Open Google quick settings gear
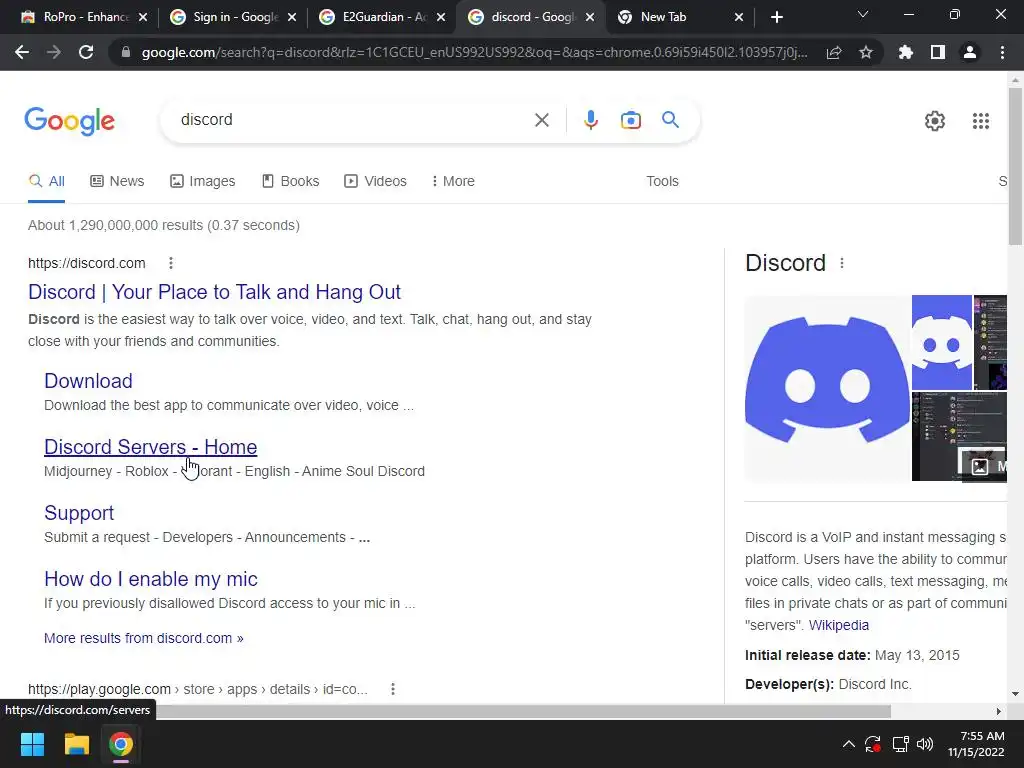This screenshot has height=768, width=1024. pyautogui.click(x=935, y=121)
